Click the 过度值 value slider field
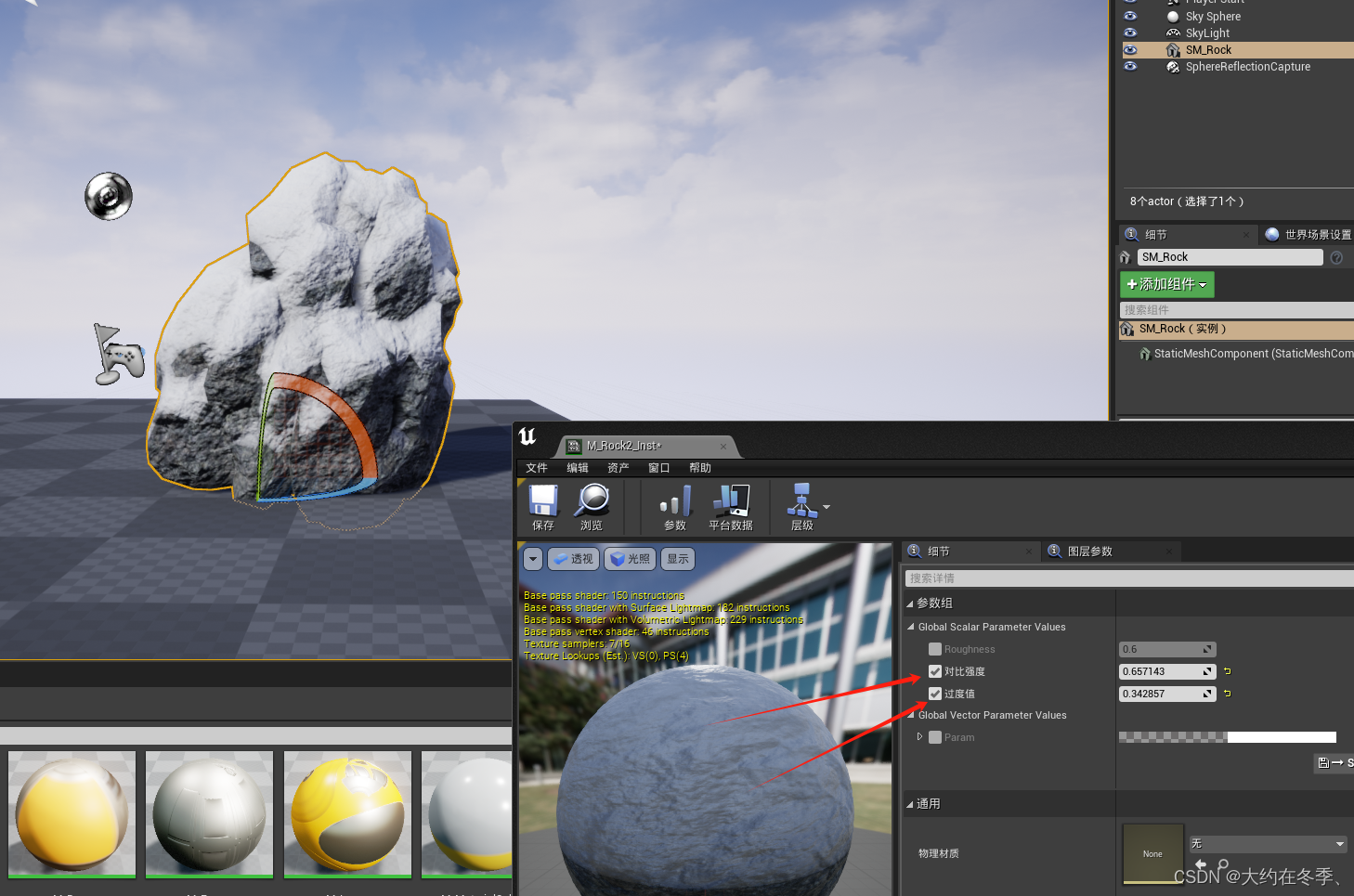The width and height of the screenshot is (1354, 896). pyautogui.click(x=1167, y=694)
